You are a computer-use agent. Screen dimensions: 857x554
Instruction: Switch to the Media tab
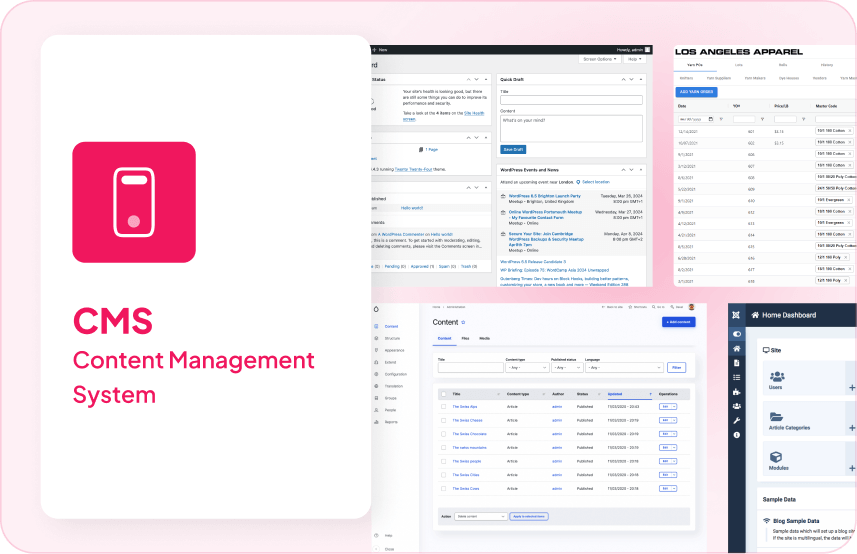point(484,339)
